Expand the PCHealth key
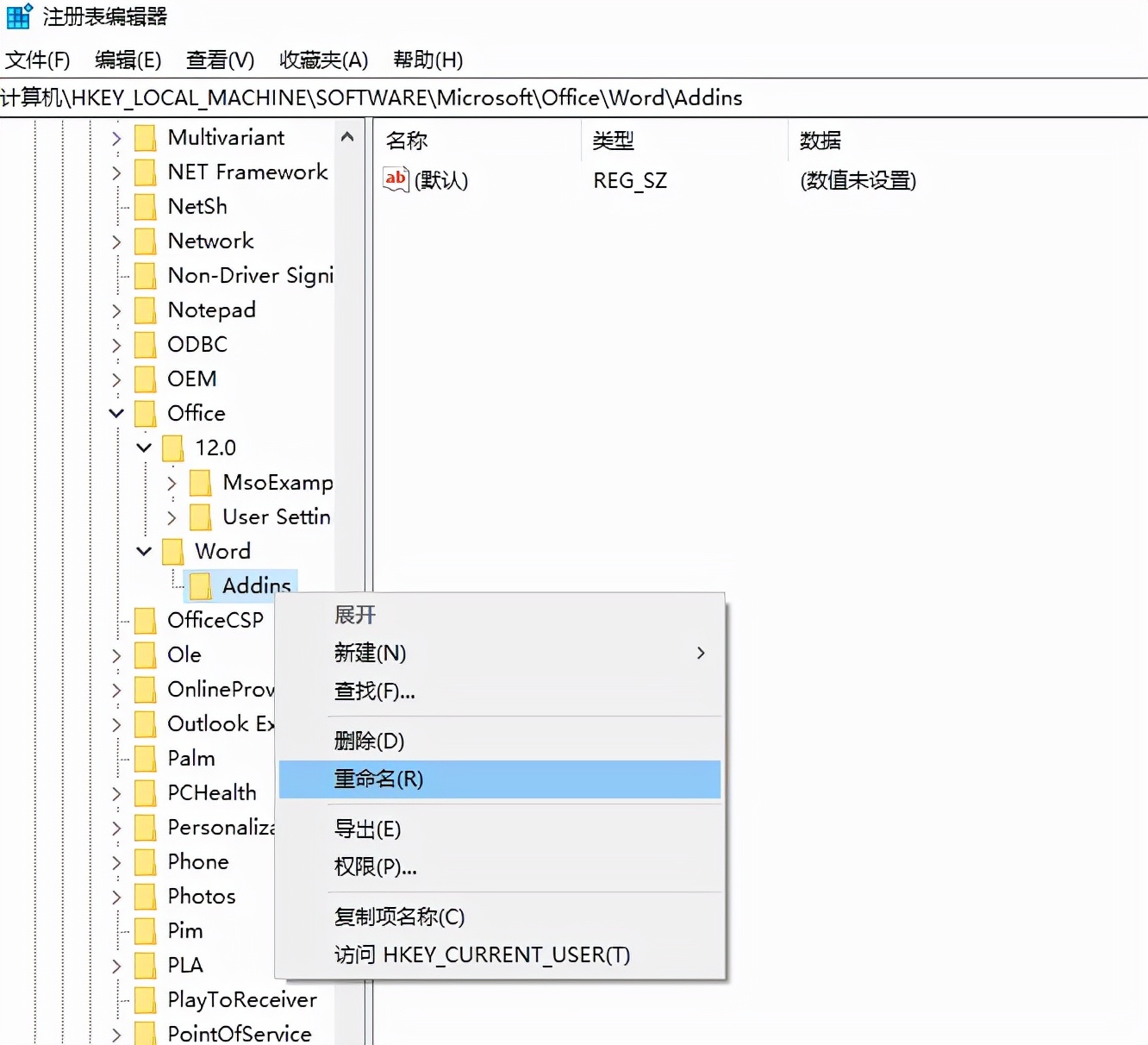The height and width of the screenshot is (1045, 1148). (x=116, y=793)
